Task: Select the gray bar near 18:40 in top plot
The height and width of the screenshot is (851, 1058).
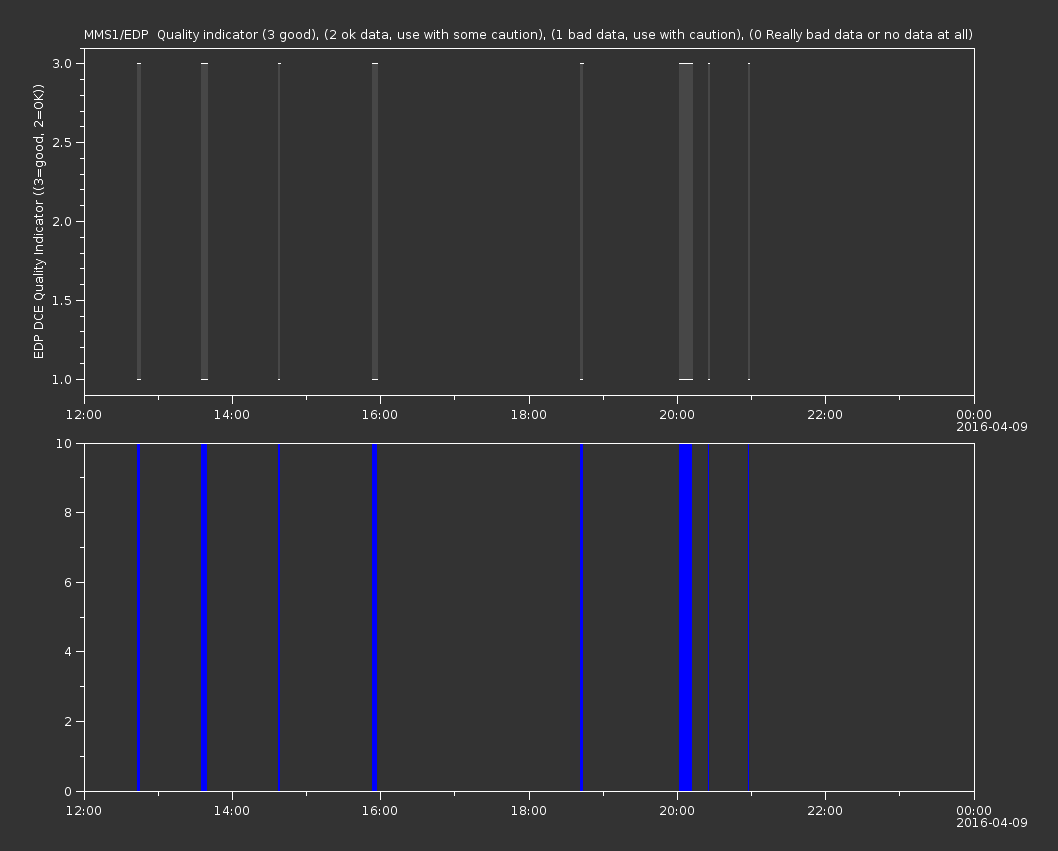Action: tap(582, 221)
